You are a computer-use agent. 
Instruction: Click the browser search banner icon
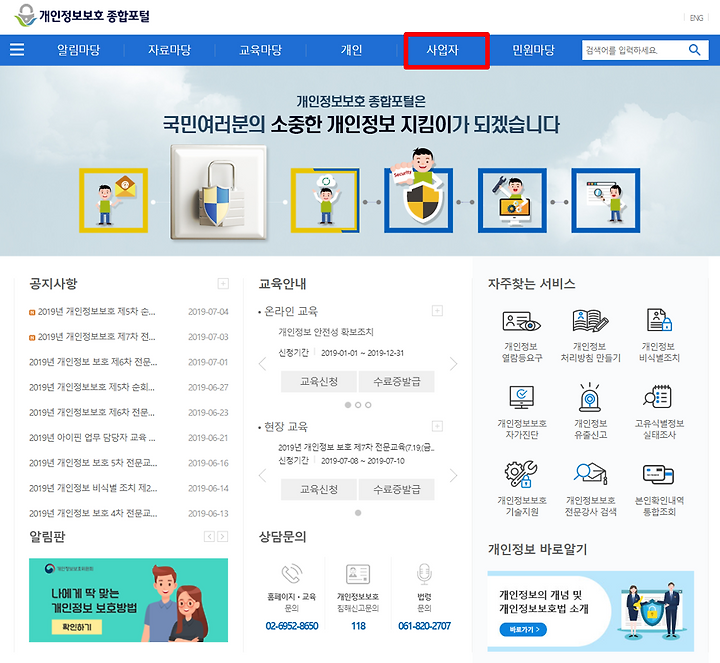pos(606,200)
